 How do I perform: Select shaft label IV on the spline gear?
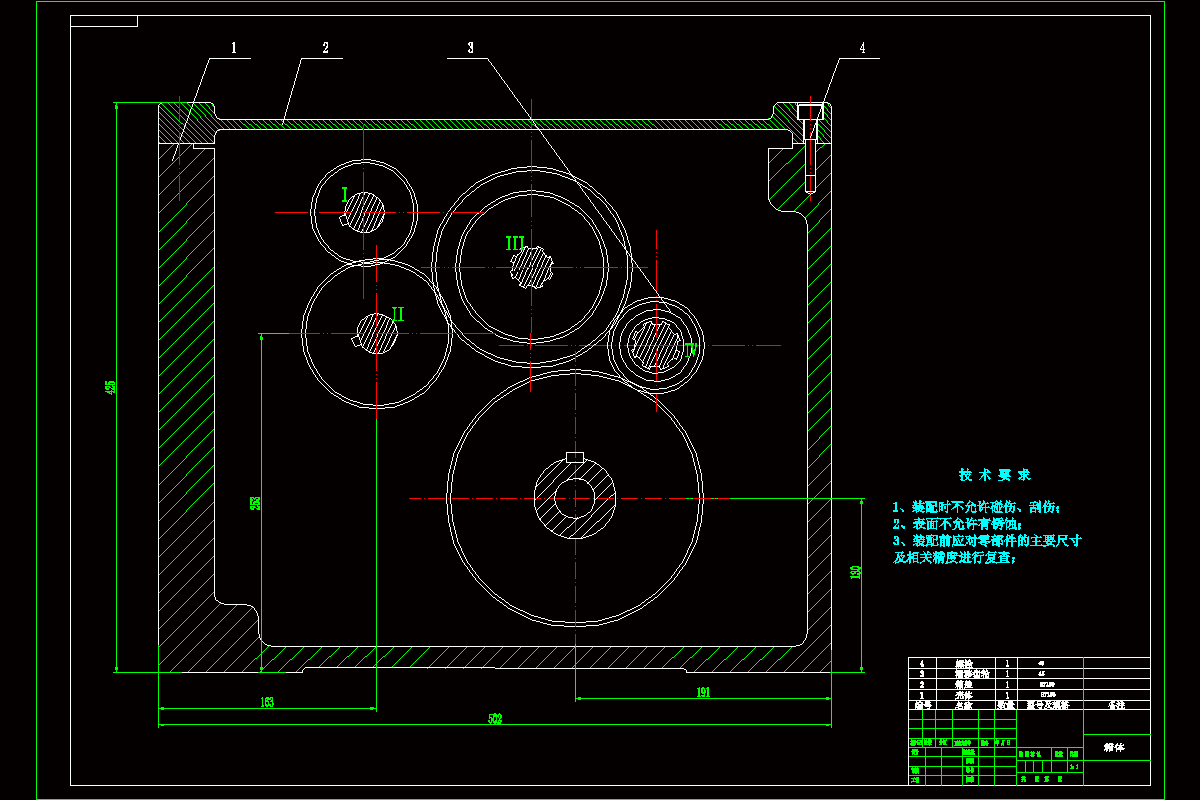(x=690, y=348)
